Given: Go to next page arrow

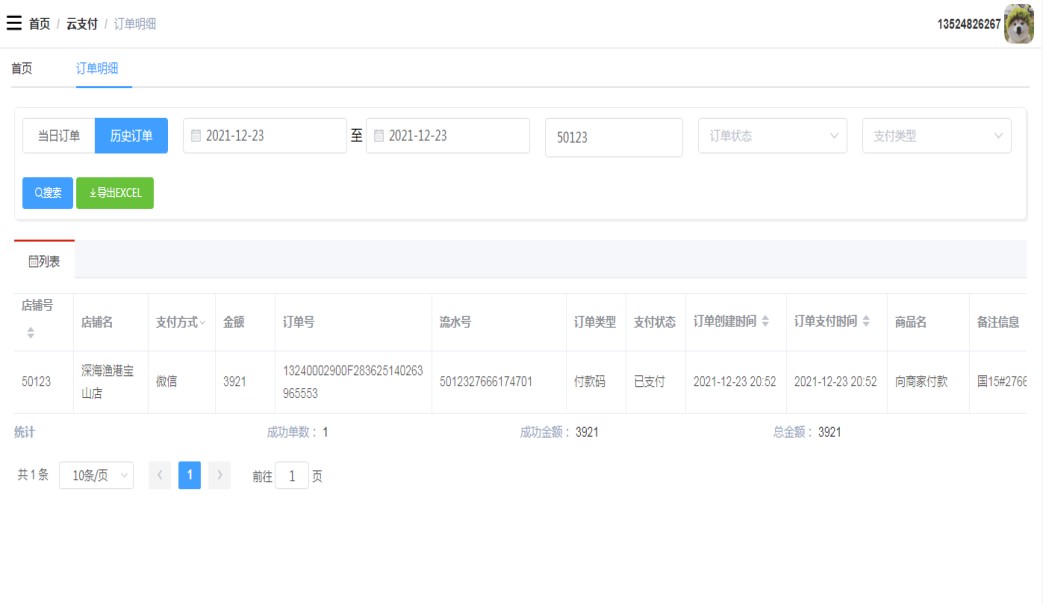Looking at the screenshot, I should pyautogui.click(x=220, y=476).
